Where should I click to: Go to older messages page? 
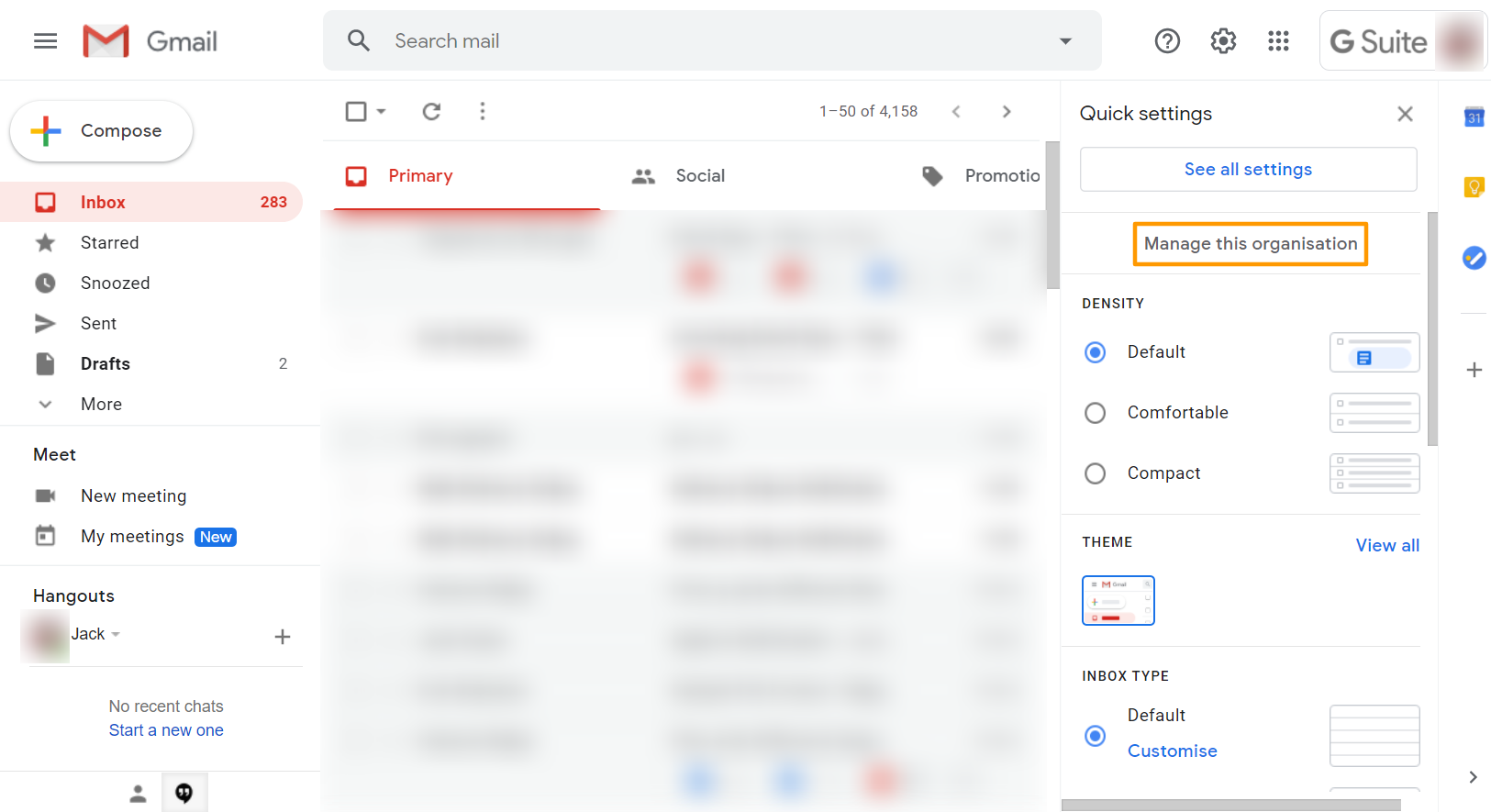point(1007,111)
